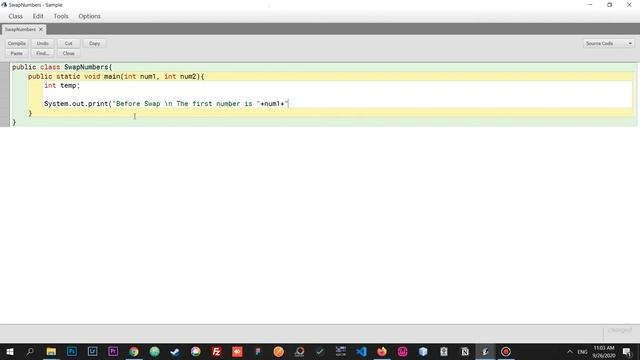Click the 'public static void main' line
Image resolution: width=640 pixels, height=360 pixels.
click(116, 76)
